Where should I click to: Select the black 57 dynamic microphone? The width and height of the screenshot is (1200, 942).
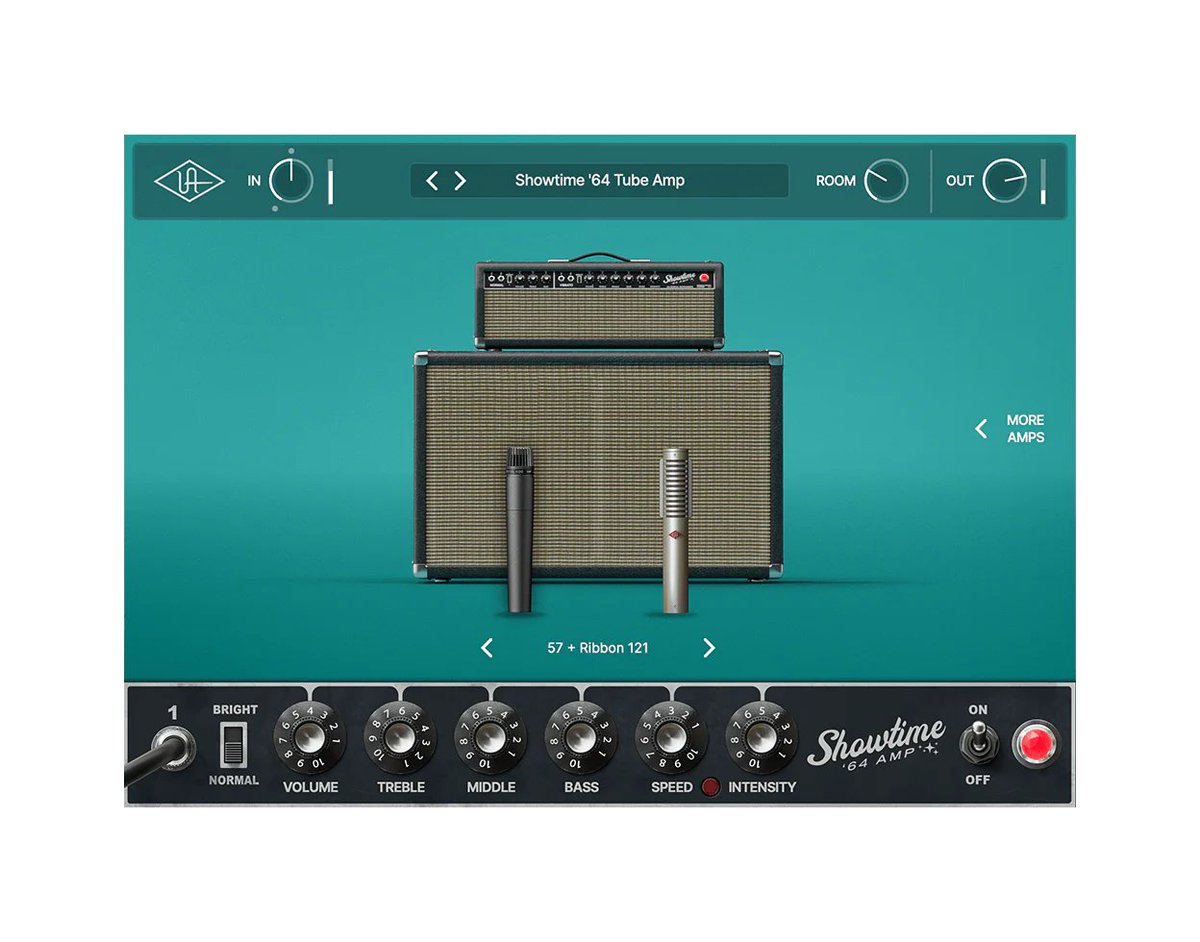tap(518, 530)
